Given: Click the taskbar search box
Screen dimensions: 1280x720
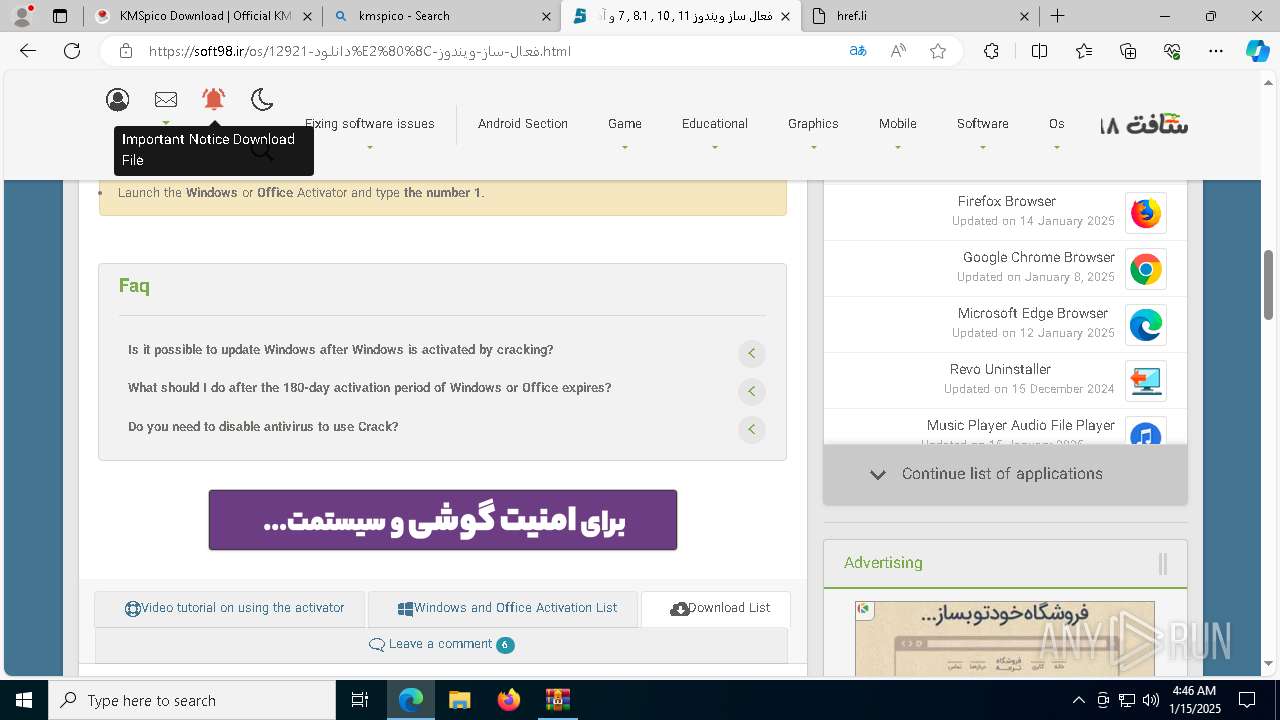Looking at the screenshot, I should 192,700.
